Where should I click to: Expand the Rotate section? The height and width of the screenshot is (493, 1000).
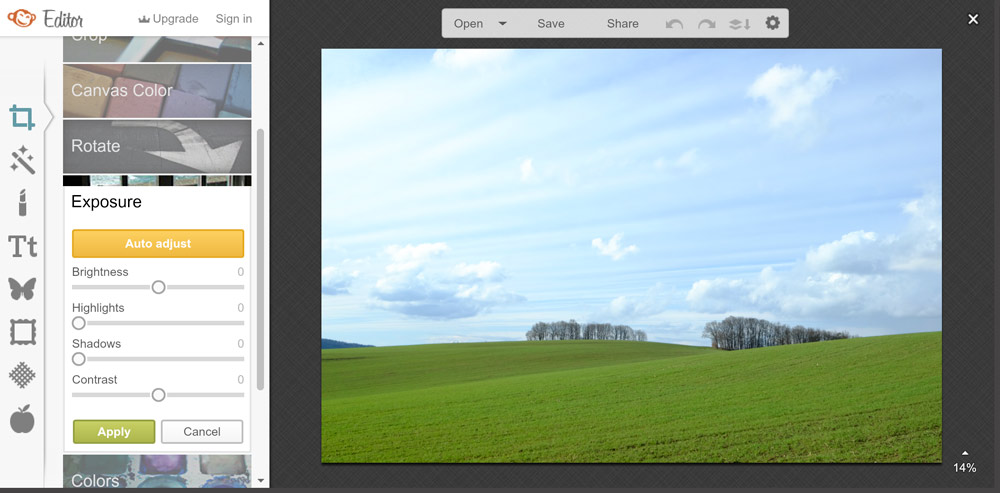pyautogui.click(x=157, y=146)
